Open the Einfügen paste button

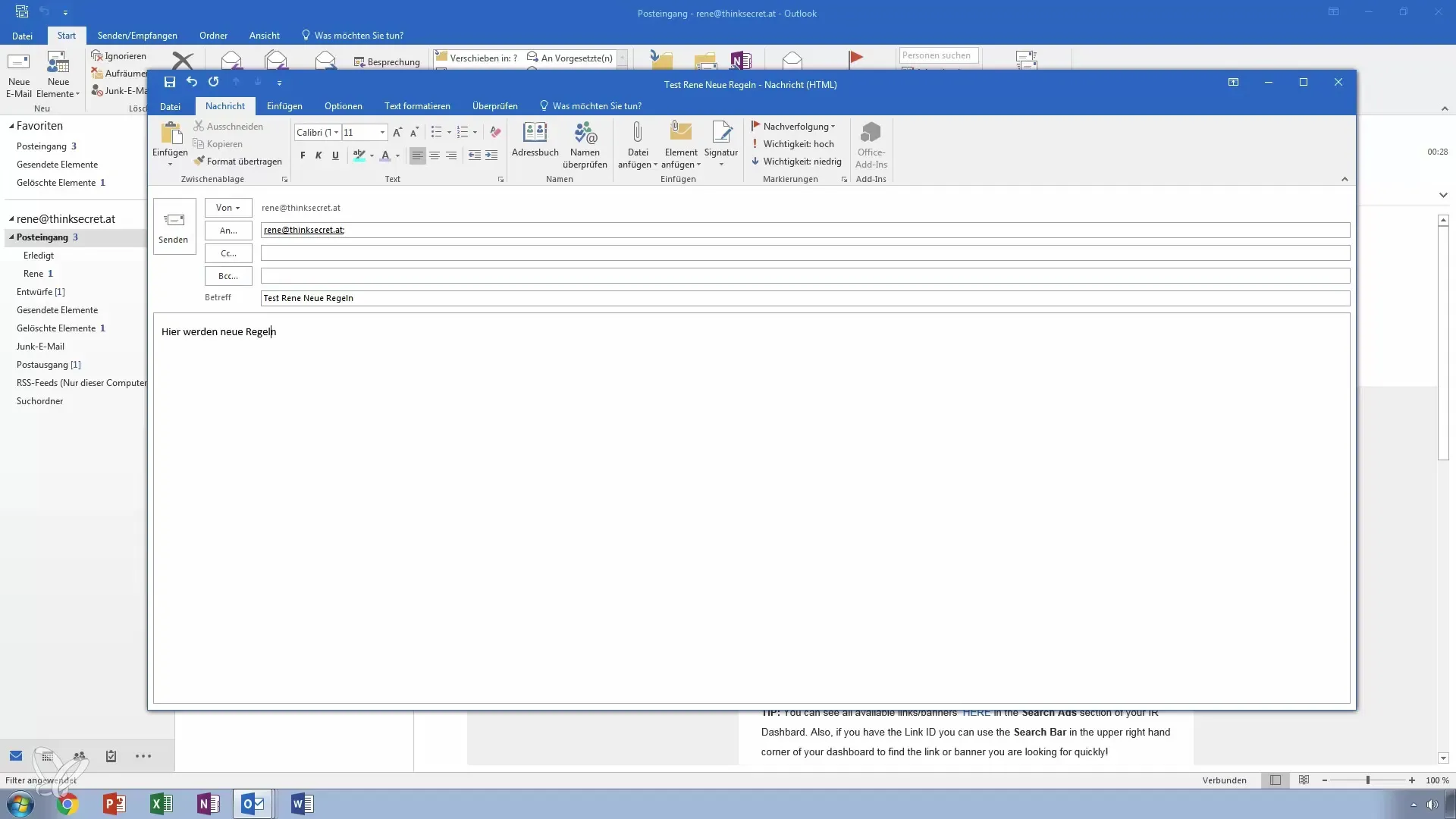171,144
